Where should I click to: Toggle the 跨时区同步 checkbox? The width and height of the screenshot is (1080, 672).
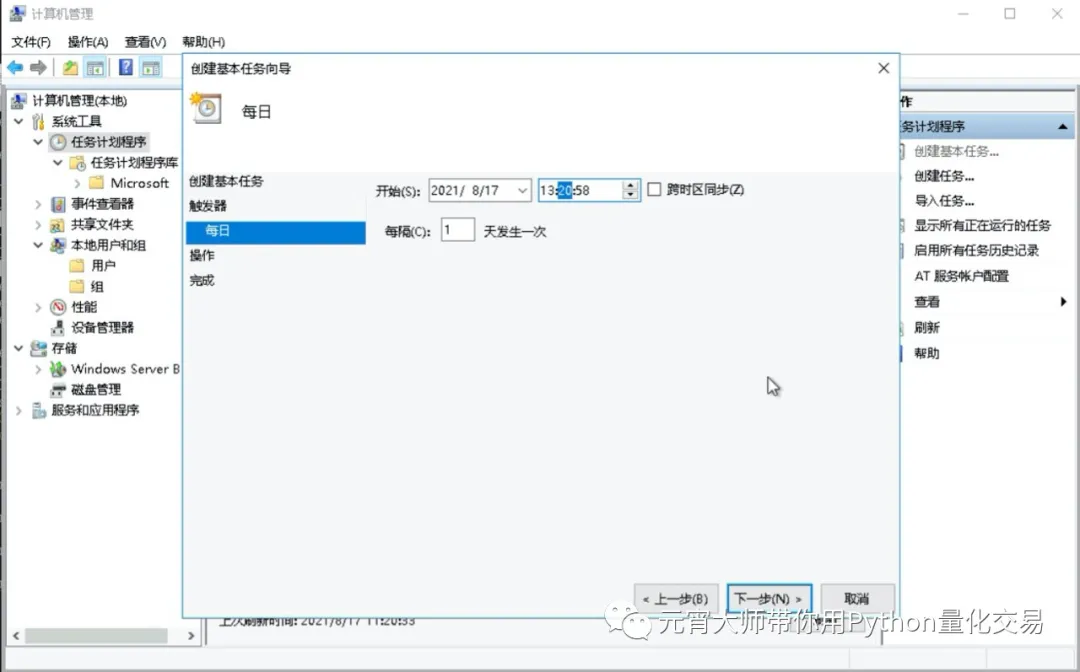[654, 189]
